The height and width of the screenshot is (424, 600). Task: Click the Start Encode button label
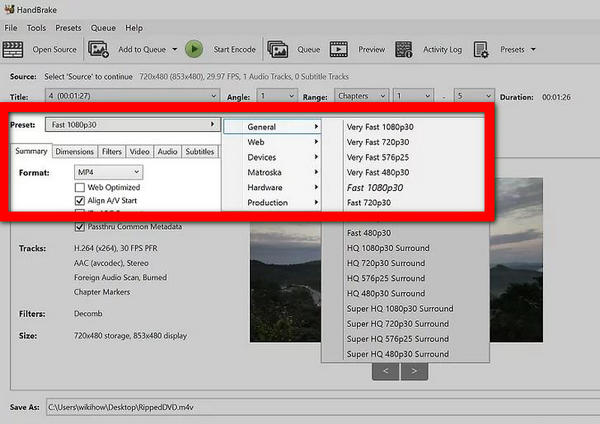pyautogui.click(x=235, y=50)
